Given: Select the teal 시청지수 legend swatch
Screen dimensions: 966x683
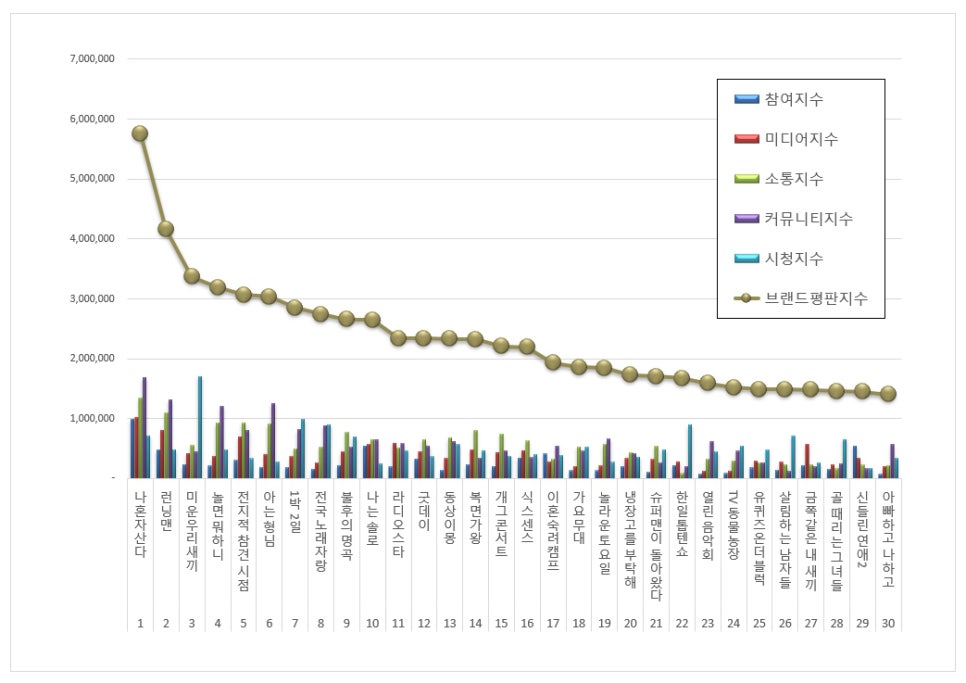Looking at the screenshot, I should 746,259.
